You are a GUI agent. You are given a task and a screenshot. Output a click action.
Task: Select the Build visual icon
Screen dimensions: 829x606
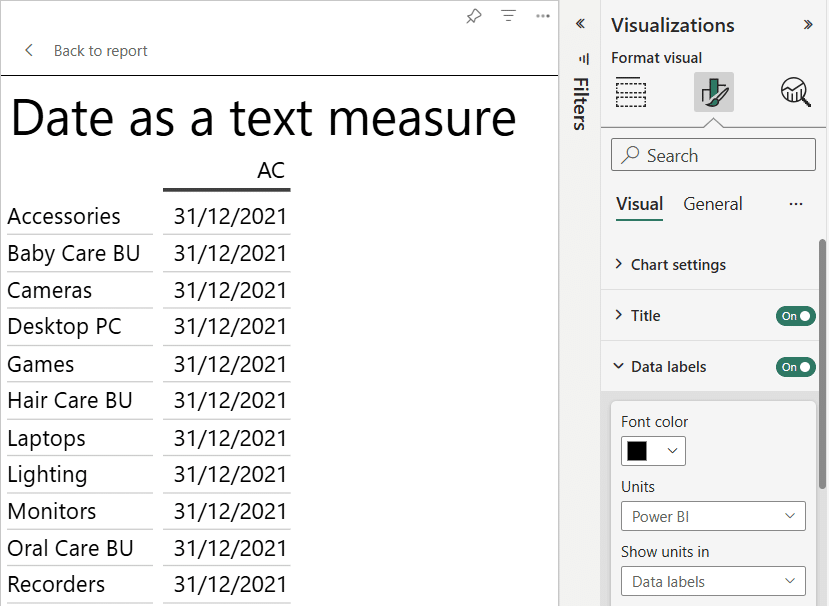(x=631, y=93)
